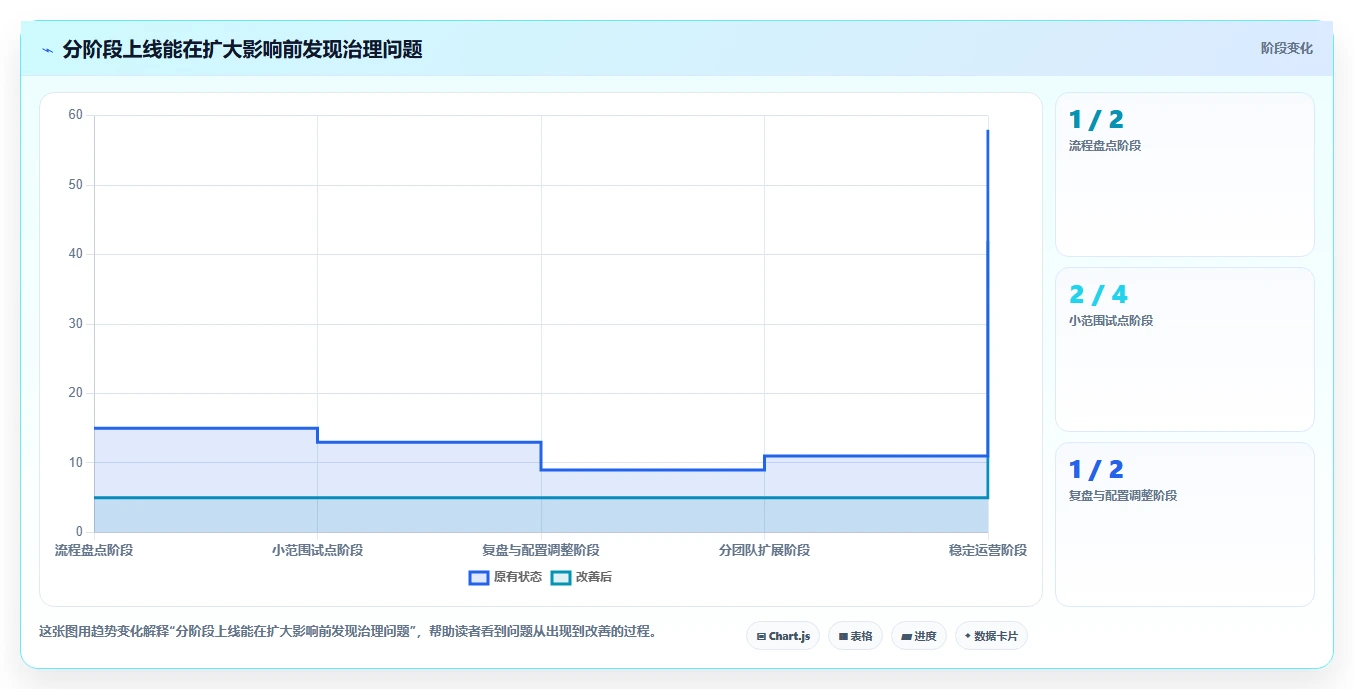
Task: Click the description text below the chart
Action: (348, 632)
